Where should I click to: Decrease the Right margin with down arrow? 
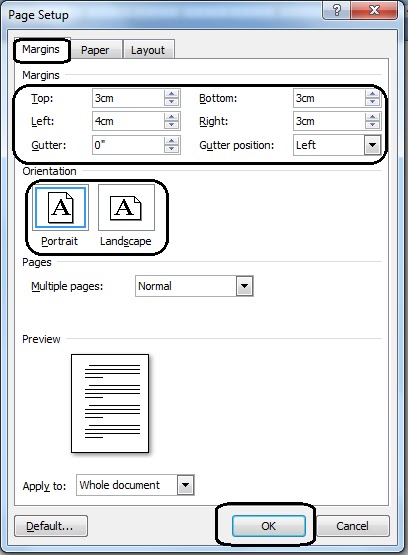coord(372,125)
